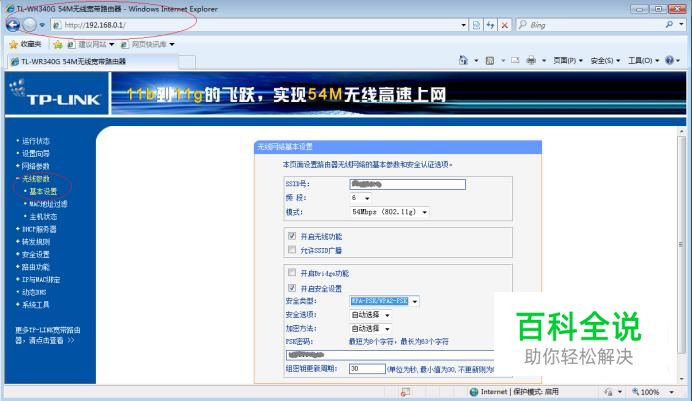
Task: Click the red Stop loading icon
Action: coord(505,25)
